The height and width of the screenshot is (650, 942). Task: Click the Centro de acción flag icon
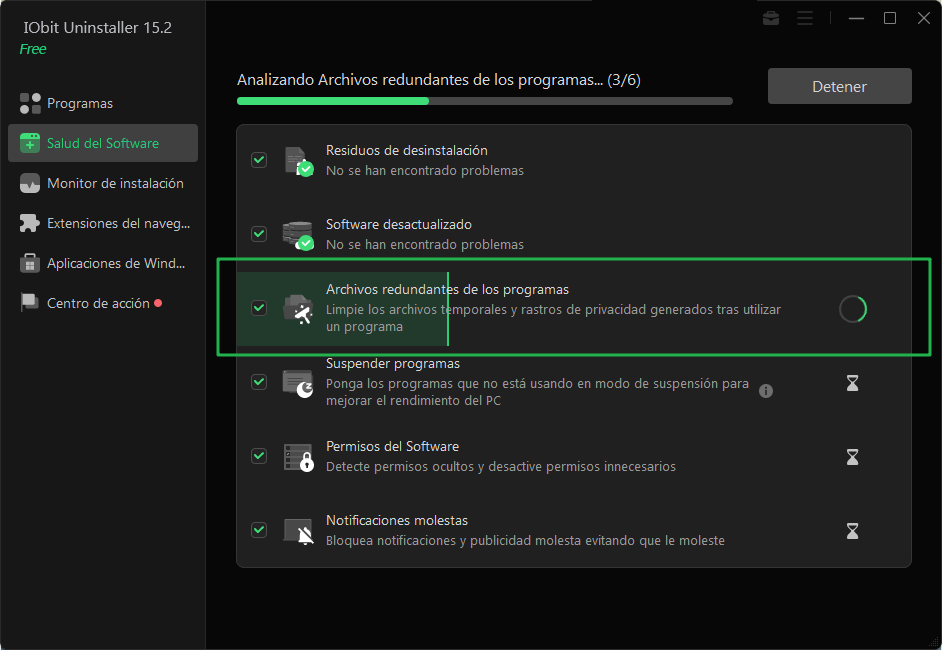pyautogui.click(x=30, y=303)
